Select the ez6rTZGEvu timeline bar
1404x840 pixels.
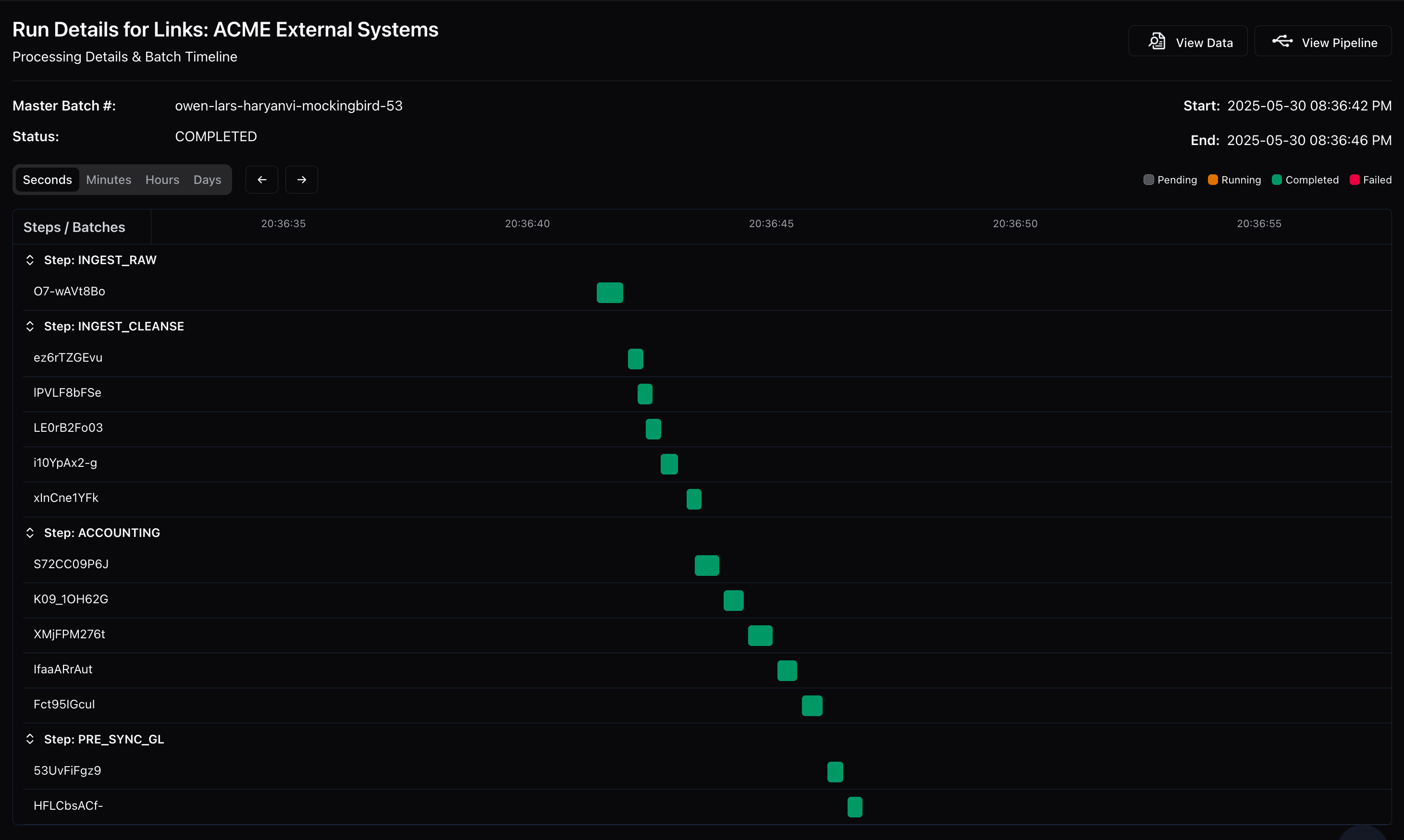pyautogui.click(x=635, y=359)
